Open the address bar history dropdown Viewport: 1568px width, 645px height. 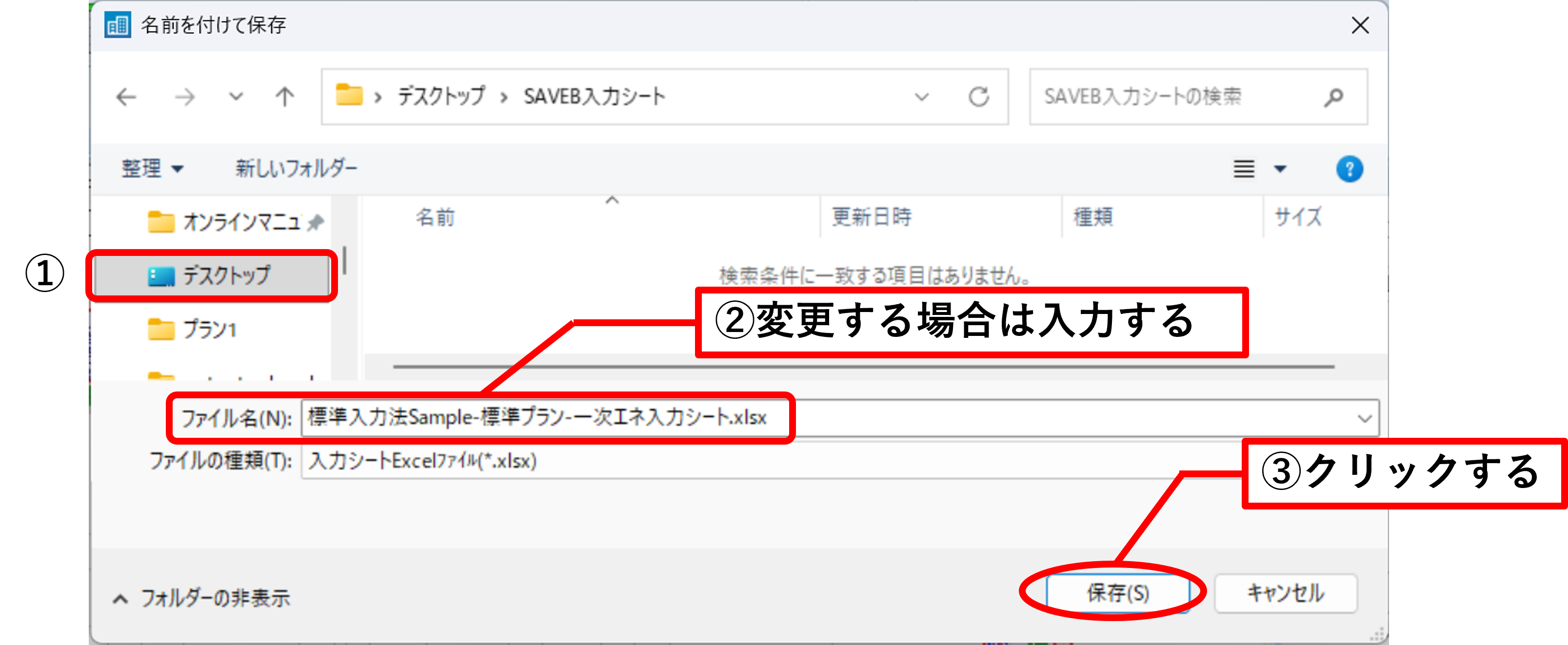pyautogui.click(x=922, y=97)
